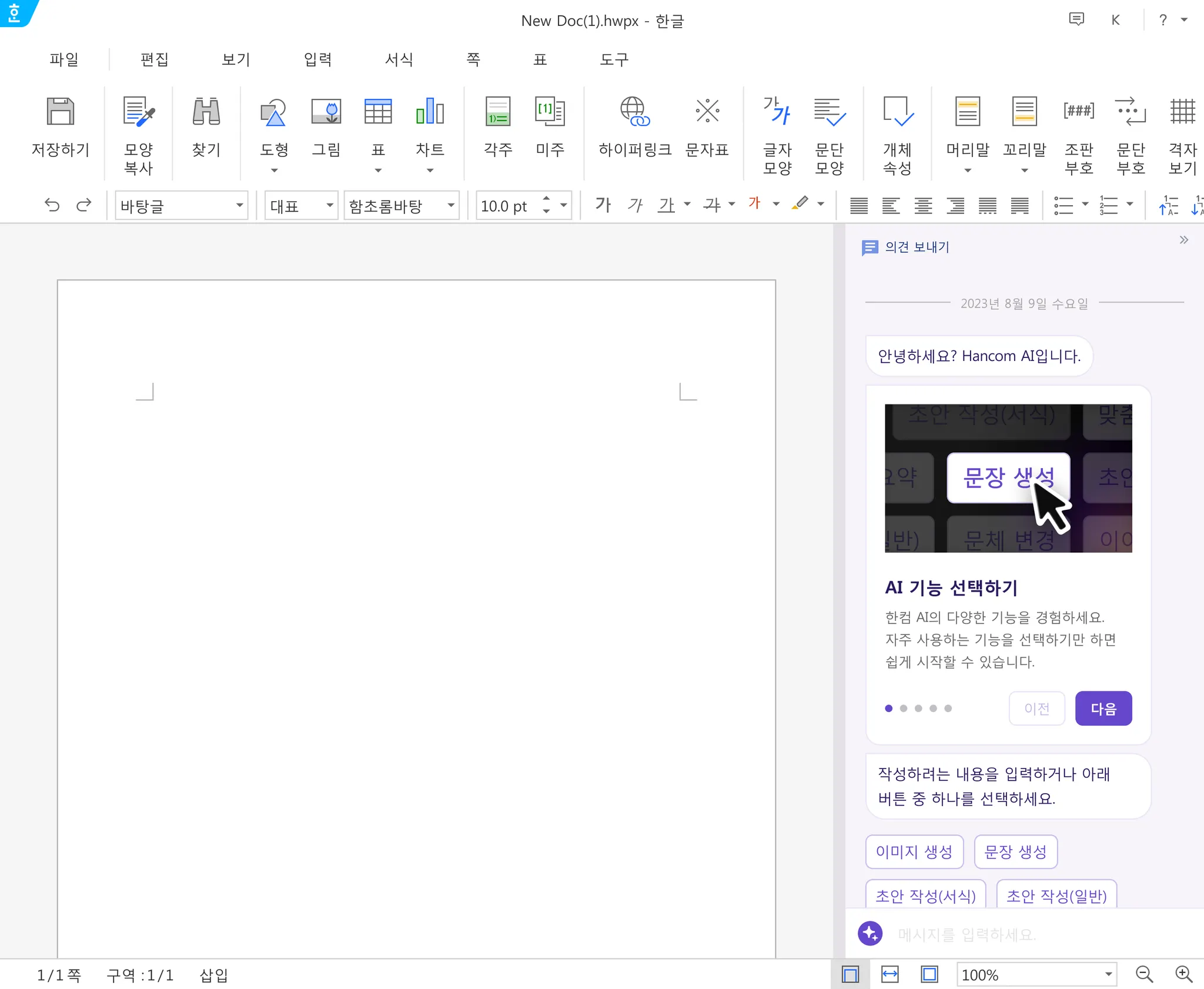Image resolution: width=1204 pixels, height=989 pixels.
Task: Insert a 그림 picture
Action: point(326,112)
